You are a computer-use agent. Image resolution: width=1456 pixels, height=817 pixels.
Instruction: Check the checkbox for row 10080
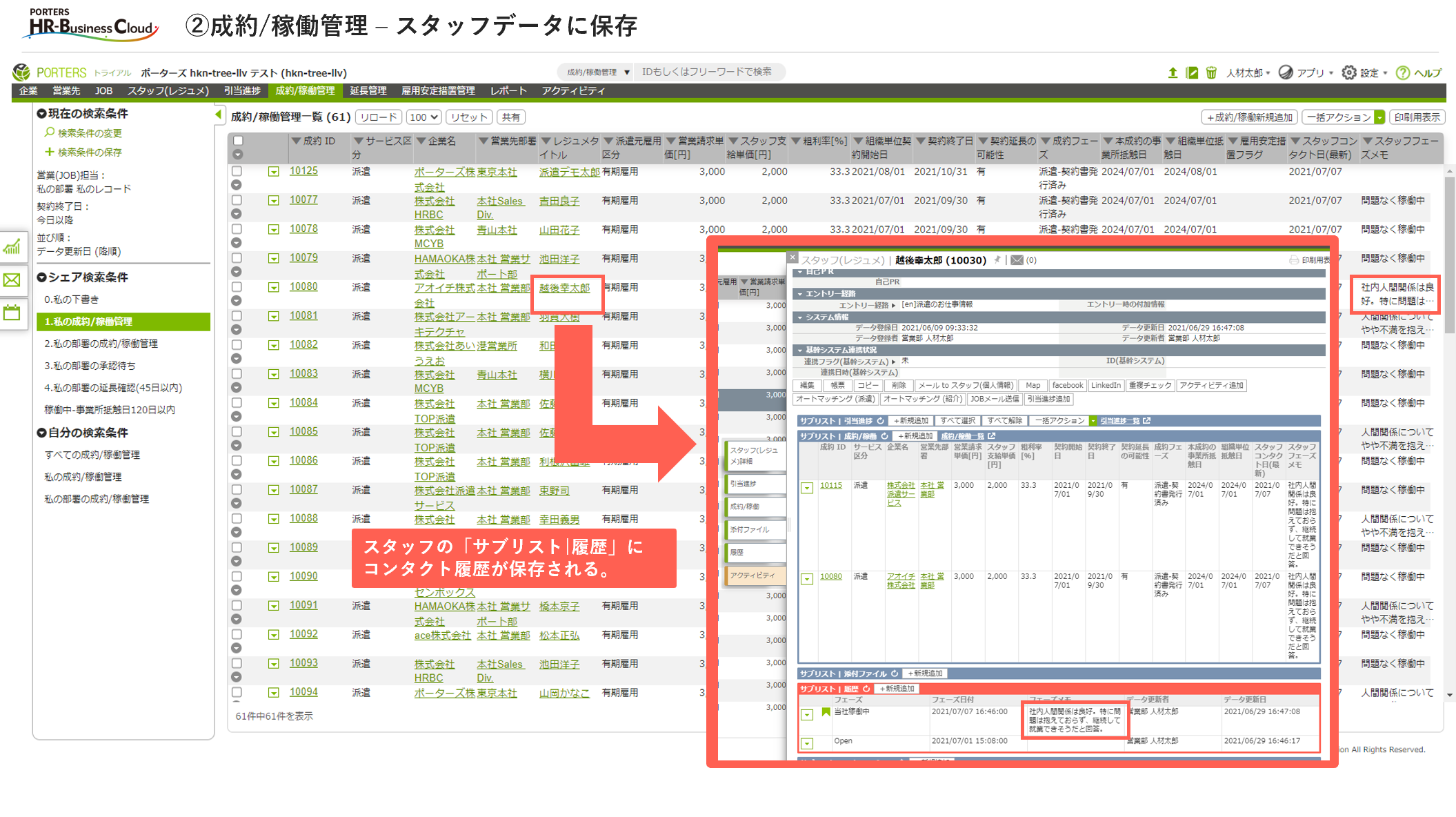tap(237, 287)
